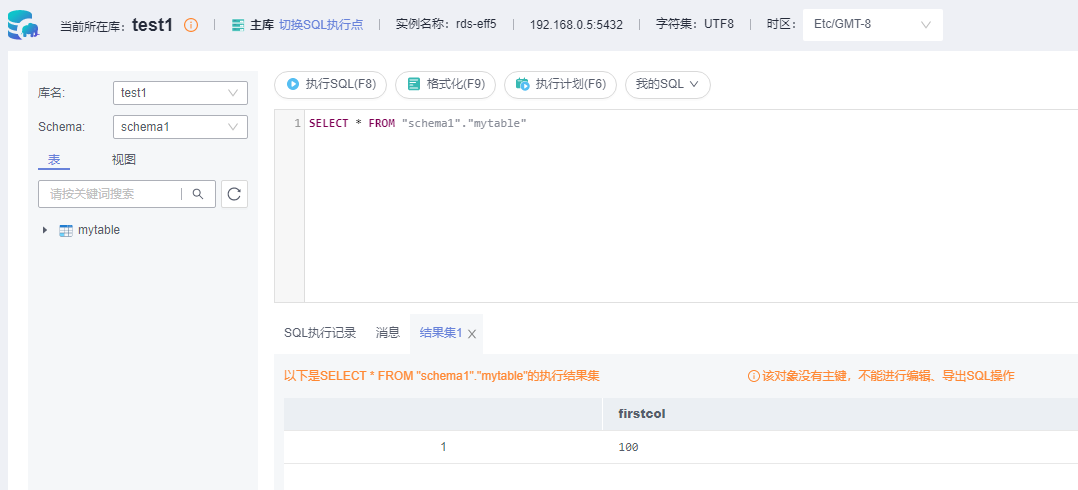Click the database elephant logo icon
The image size is (1078, 490).
tap(24, 24)
